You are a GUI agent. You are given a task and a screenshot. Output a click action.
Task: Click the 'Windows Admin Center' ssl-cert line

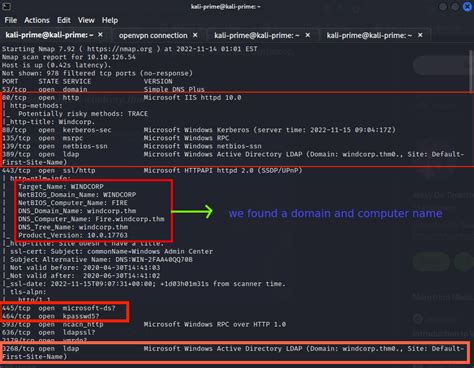click(x=111, y=252)
